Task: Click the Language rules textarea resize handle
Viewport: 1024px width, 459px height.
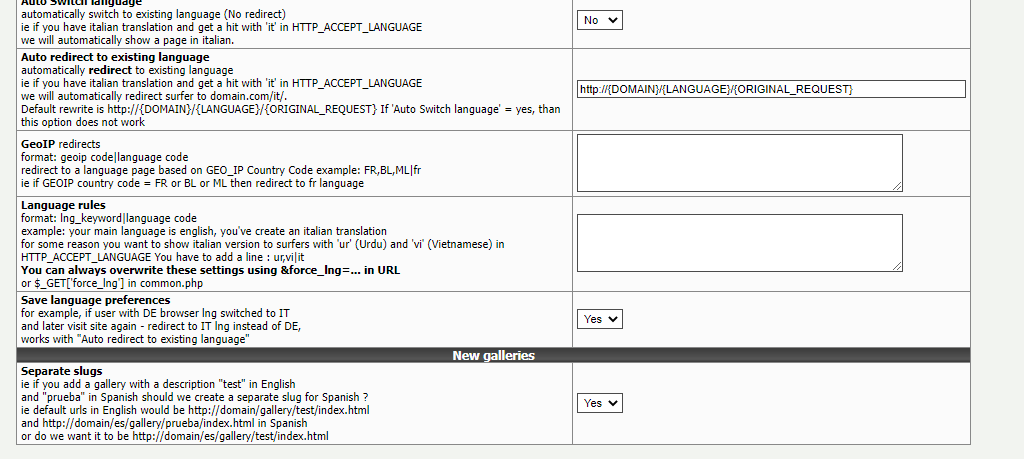Action: (897, 266)
